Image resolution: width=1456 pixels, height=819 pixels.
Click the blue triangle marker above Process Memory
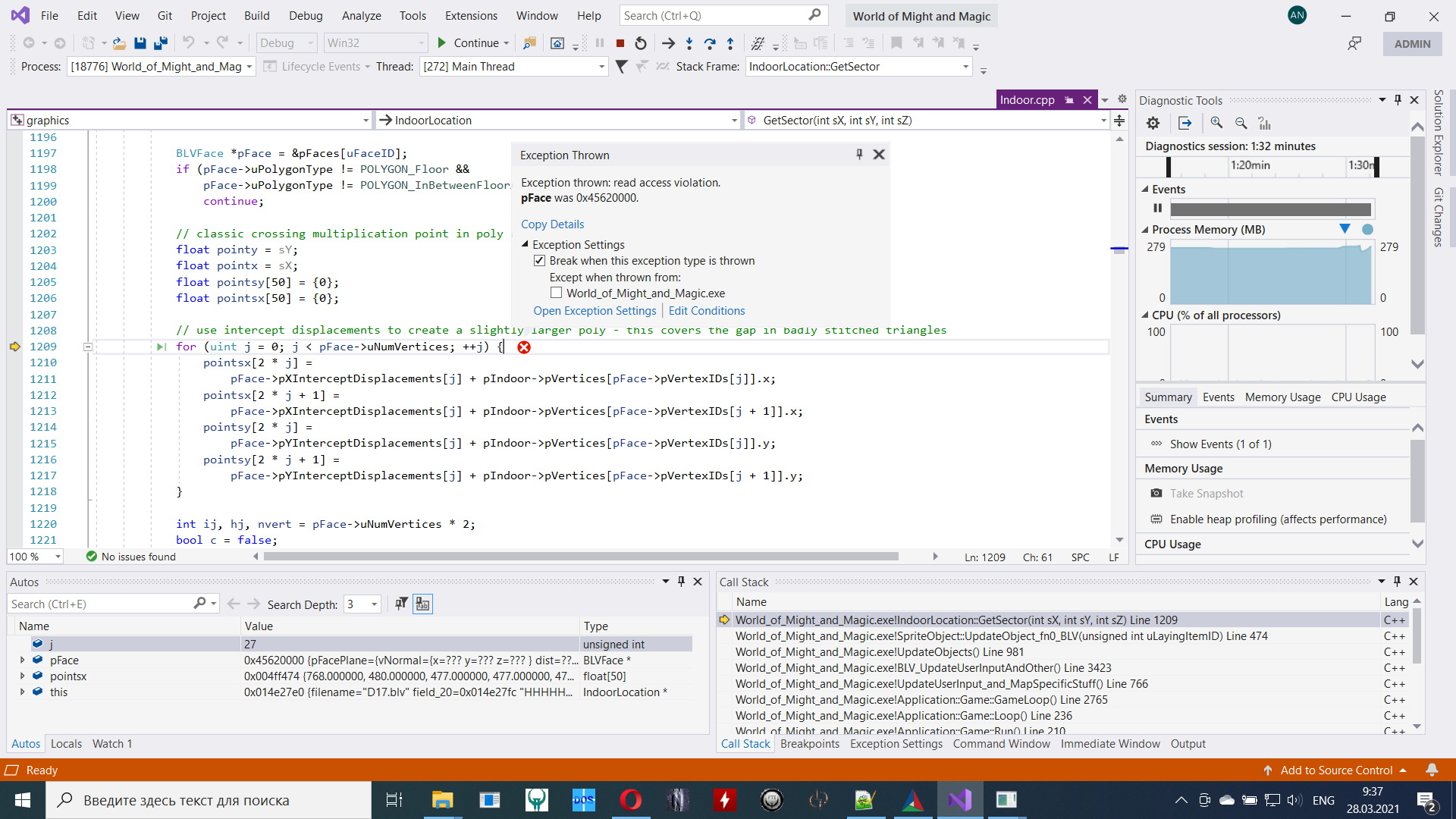click(x=1345, y=228)
